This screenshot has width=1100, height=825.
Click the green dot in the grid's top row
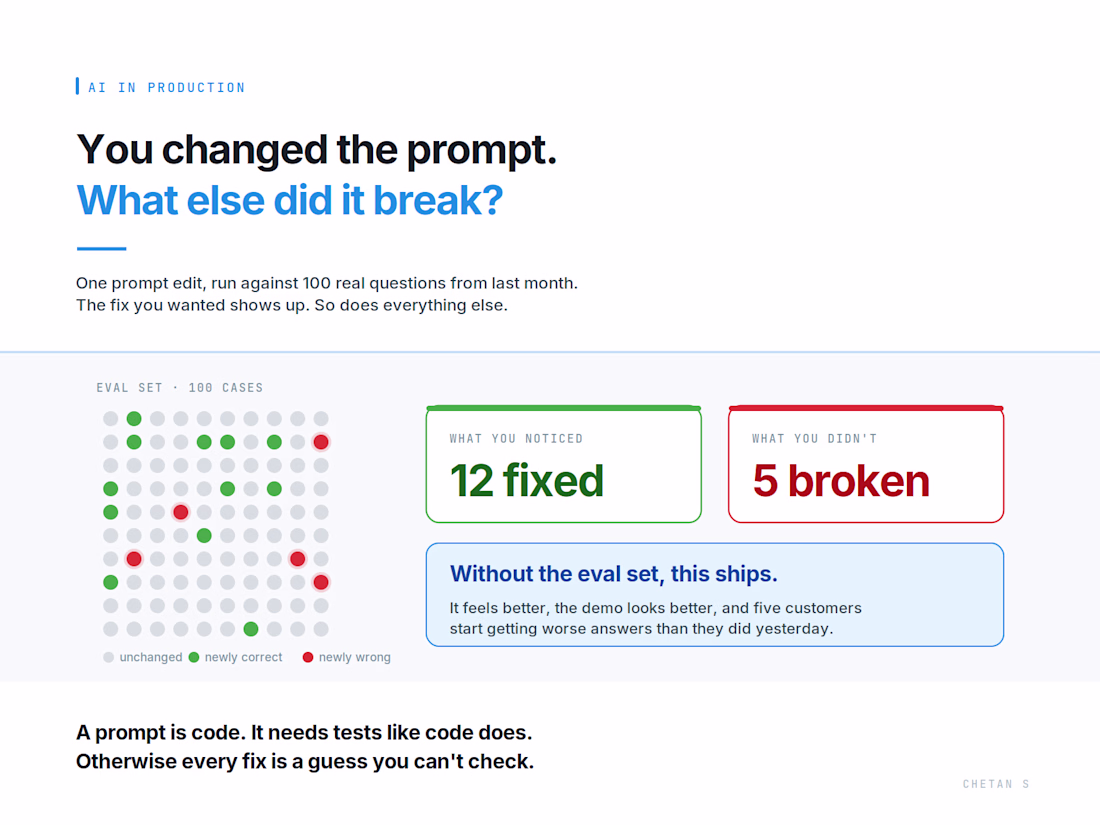click(134, 419)
